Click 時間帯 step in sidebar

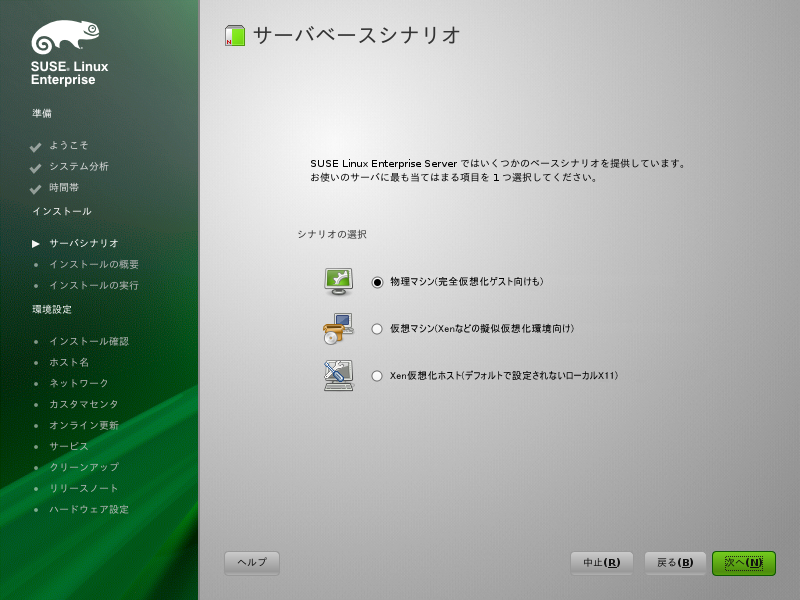coord(64,188)
